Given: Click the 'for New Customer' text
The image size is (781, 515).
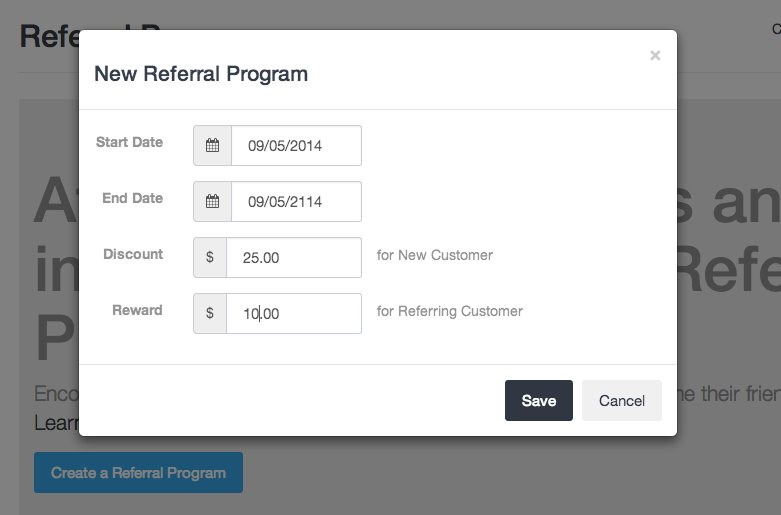Looking at the screenshot, I should [x=435, y=255].
